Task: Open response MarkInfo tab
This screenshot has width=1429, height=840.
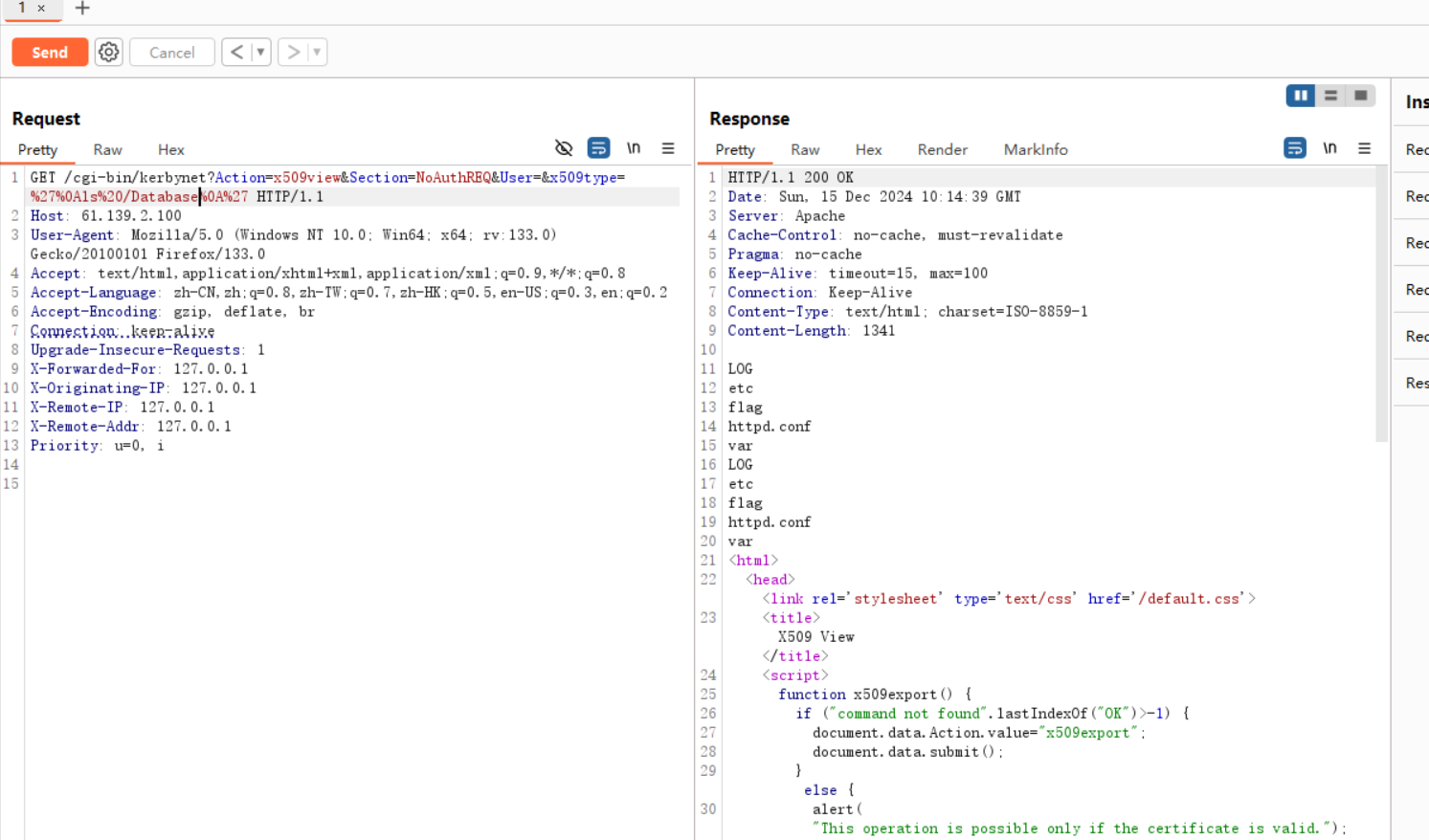Action: pos(1036,149)
